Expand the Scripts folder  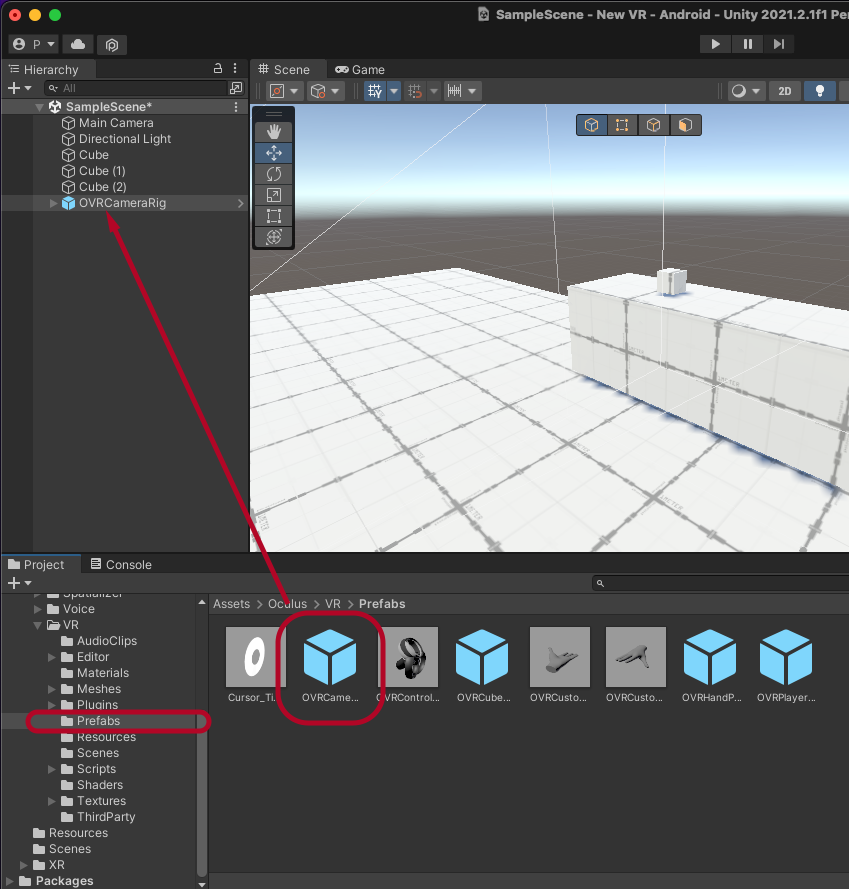click(52, 769)
